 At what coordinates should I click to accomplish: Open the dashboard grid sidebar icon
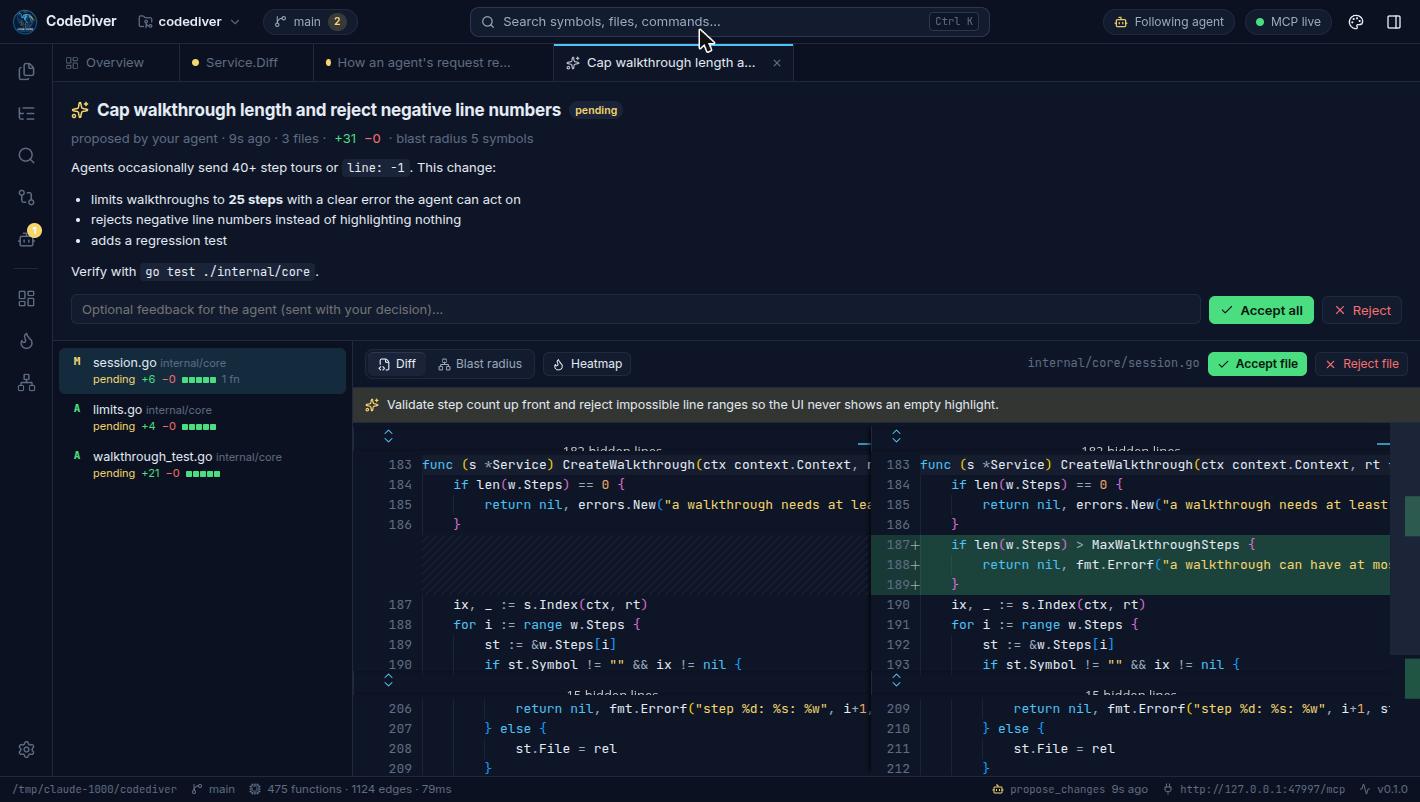[x=26, y=299]
